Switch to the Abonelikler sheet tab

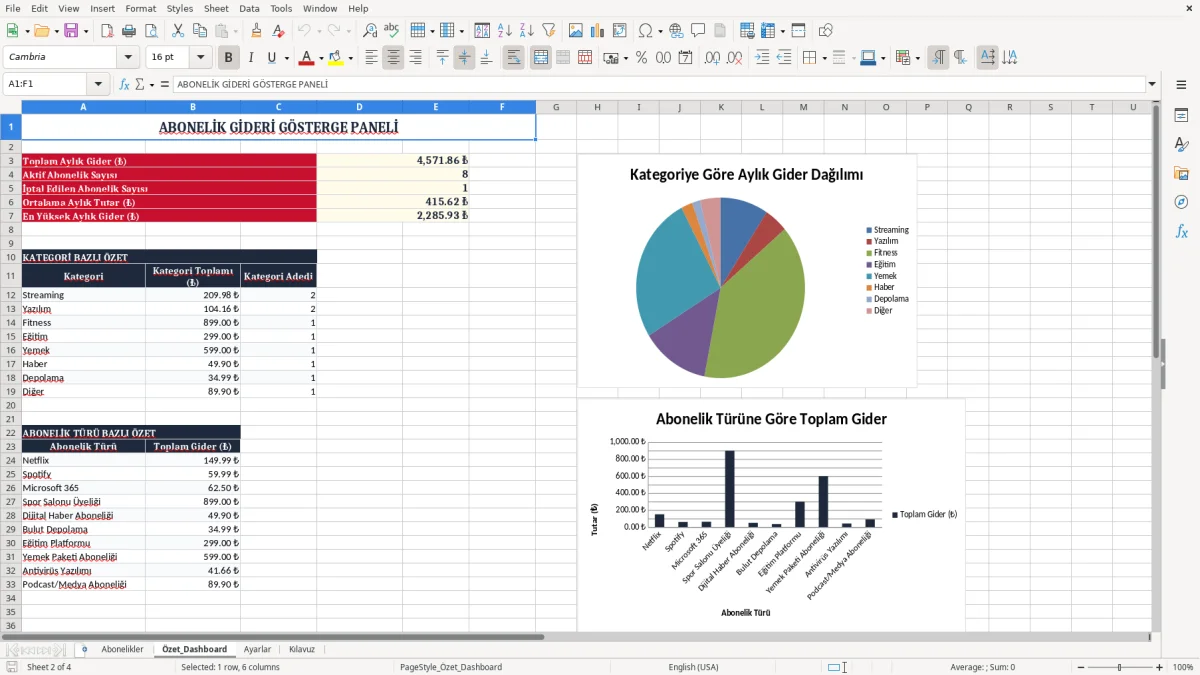point(122,649)
